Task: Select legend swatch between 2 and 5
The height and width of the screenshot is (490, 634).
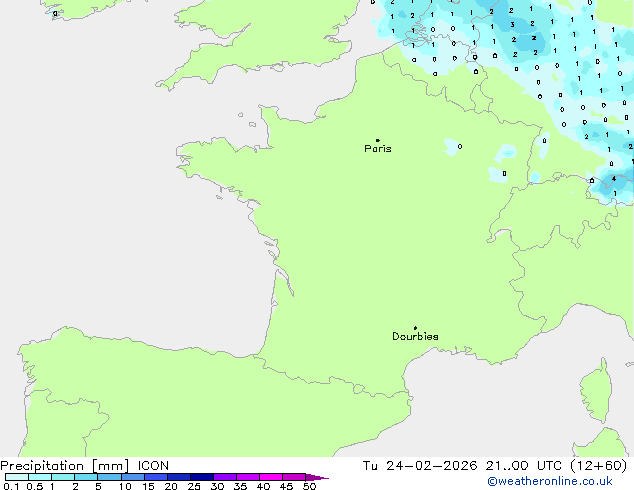Action: [86, 477]
